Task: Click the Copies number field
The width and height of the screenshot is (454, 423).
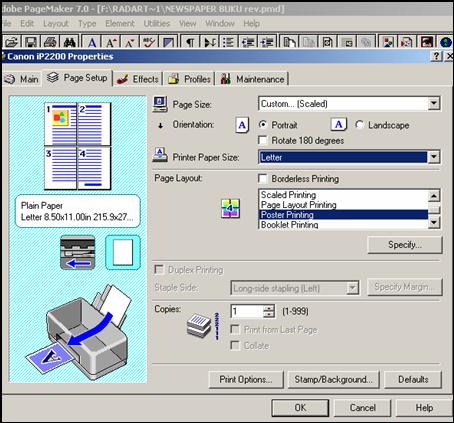Action: [x=247, y=311]
